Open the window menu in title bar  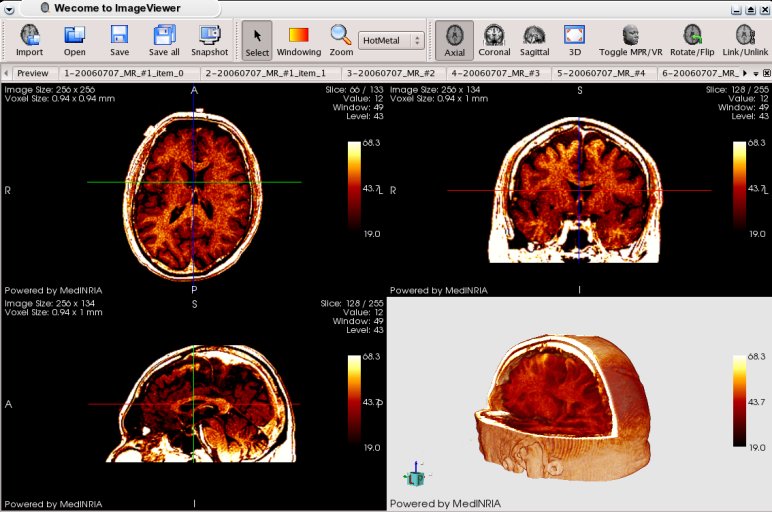(x=10, y=8)
